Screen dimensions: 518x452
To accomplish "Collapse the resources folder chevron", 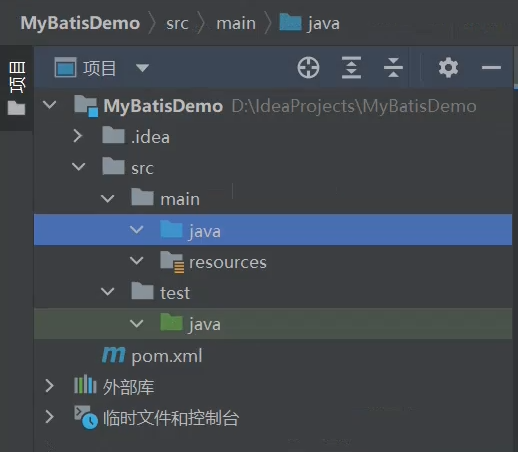I will 137,260.
